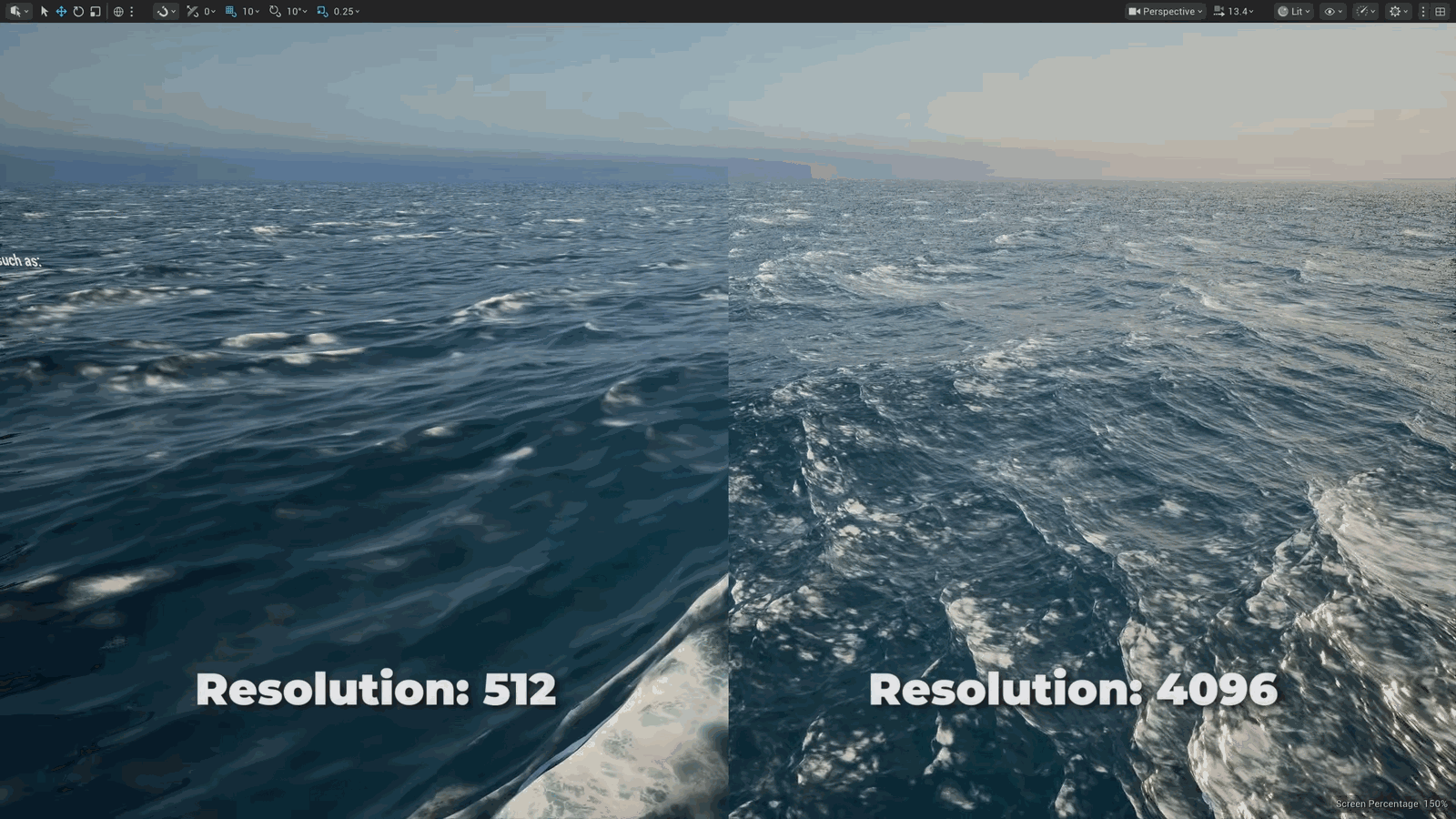This screenshot has width=1456, height=819.
Task: Activate the Translate move tool
Action: 61,11
